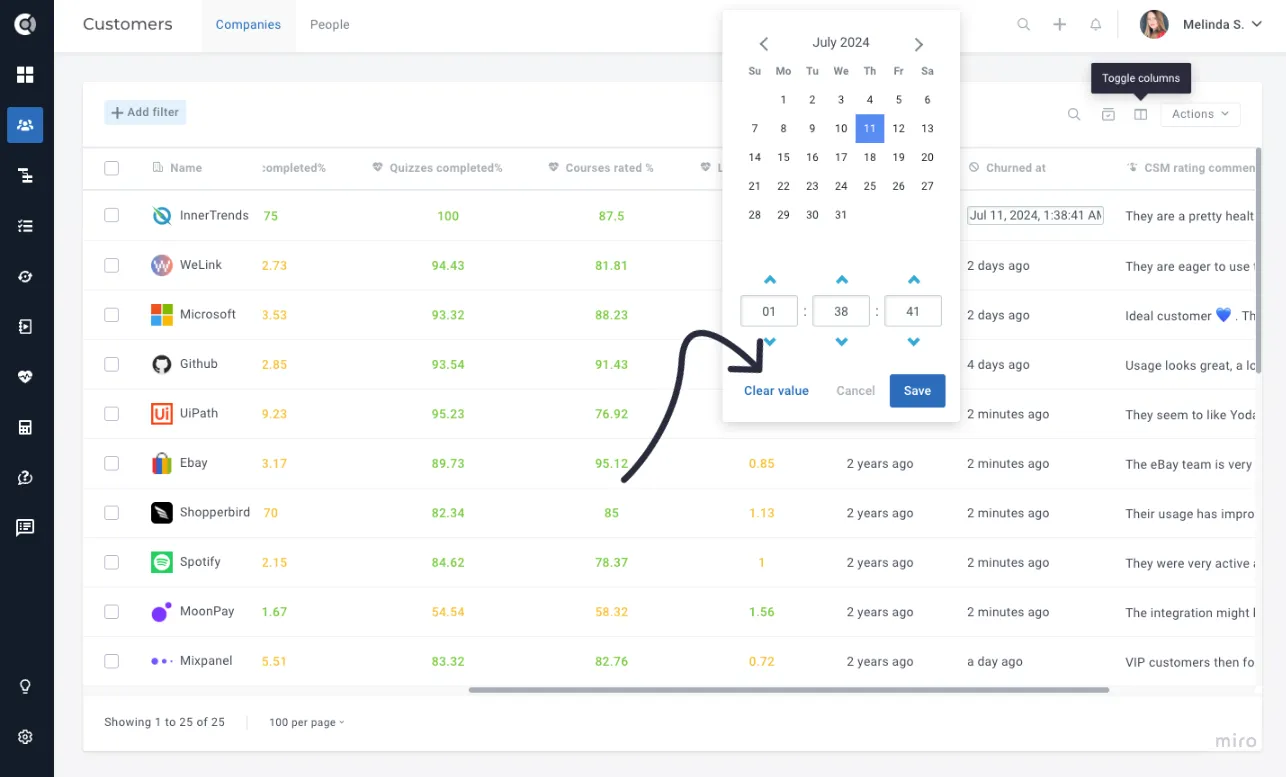Click the table search icon beside Actions
Viewport: 1286px width, 777px height.
click(x=1074, y=114)
